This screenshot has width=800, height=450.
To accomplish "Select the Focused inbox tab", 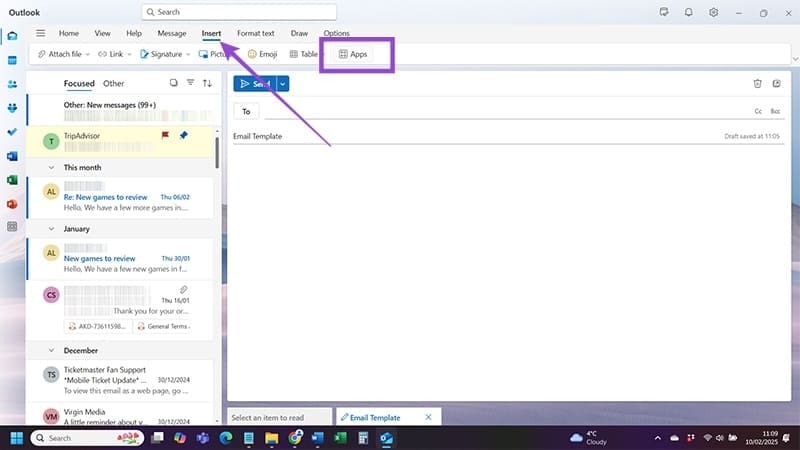I will 79,83.
